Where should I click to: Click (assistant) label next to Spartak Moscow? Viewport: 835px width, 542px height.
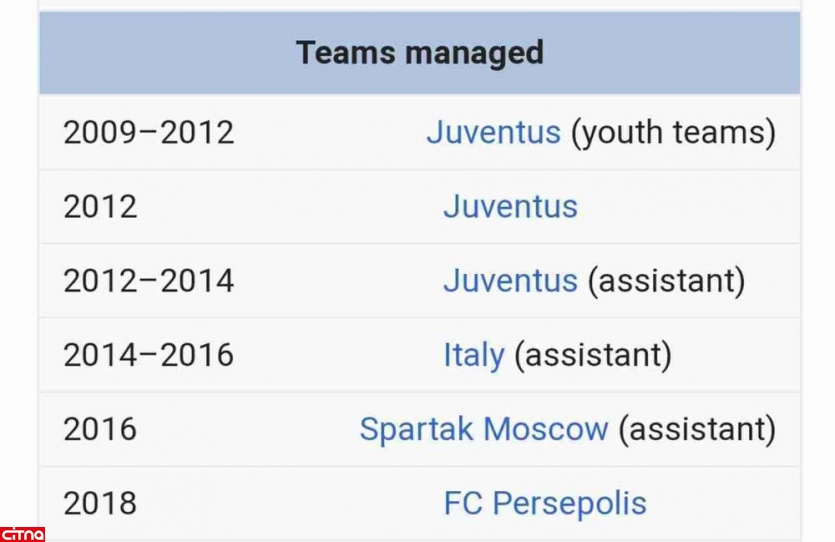tap(696, 428)
